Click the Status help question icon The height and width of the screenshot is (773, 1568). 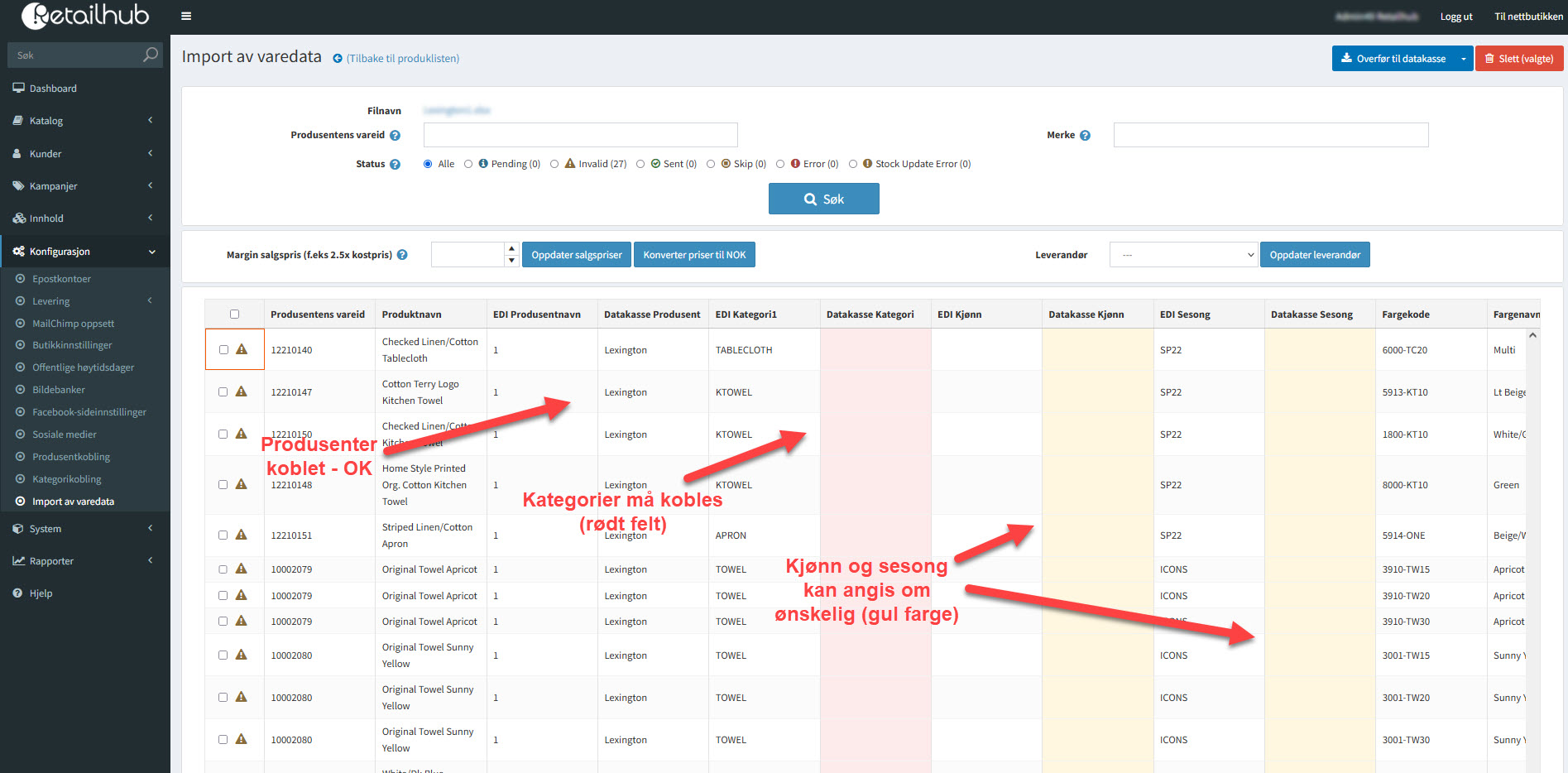click(x=395, y=165)
